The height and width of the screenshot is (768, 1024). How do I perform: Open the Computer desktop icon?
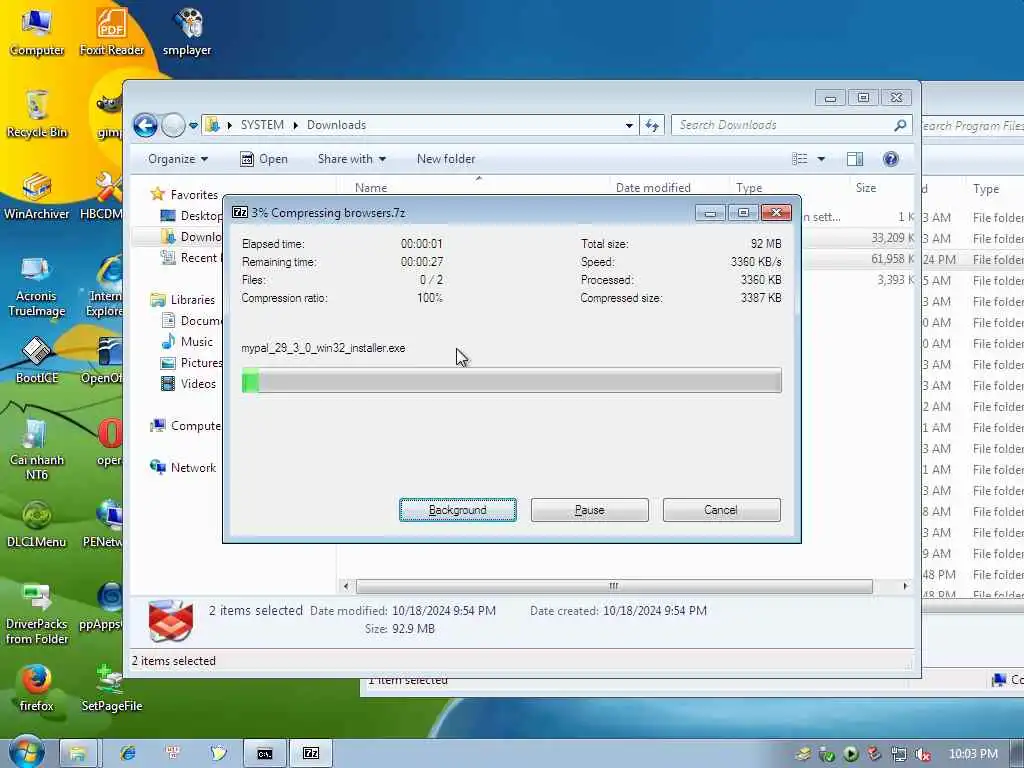pos(37,33)
